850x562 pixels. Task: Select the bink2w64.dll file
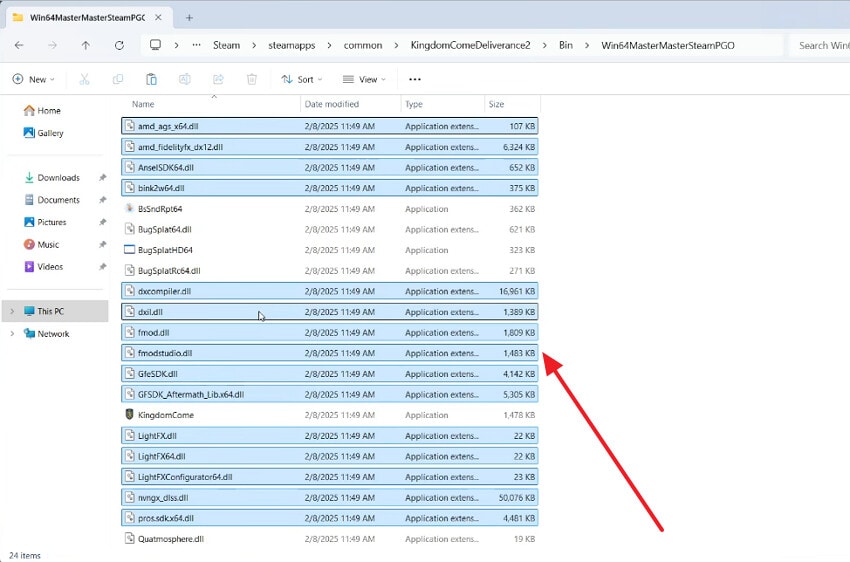click(x=330, y=188)
